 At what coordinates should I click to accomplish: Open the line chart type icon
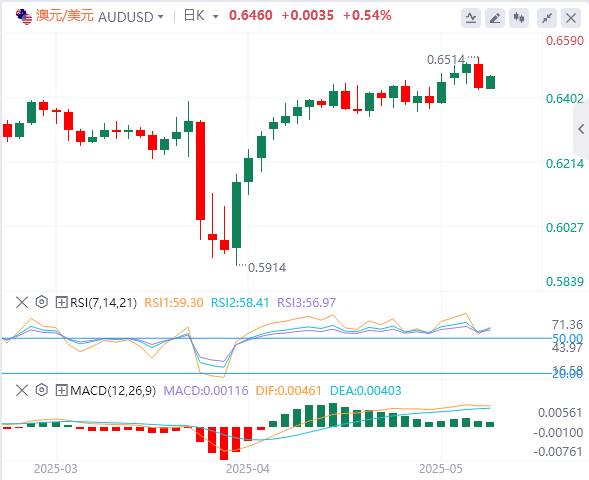(x=471, y=18)
